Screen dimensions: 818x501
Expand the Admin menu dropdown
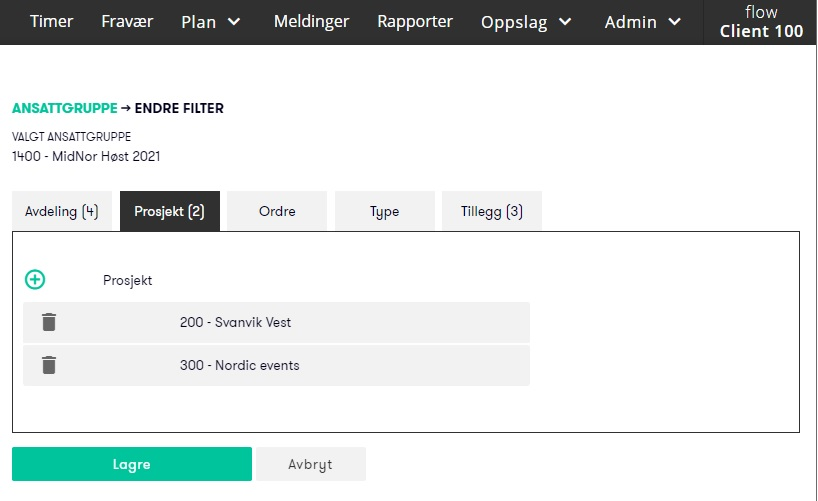(643, 22)
